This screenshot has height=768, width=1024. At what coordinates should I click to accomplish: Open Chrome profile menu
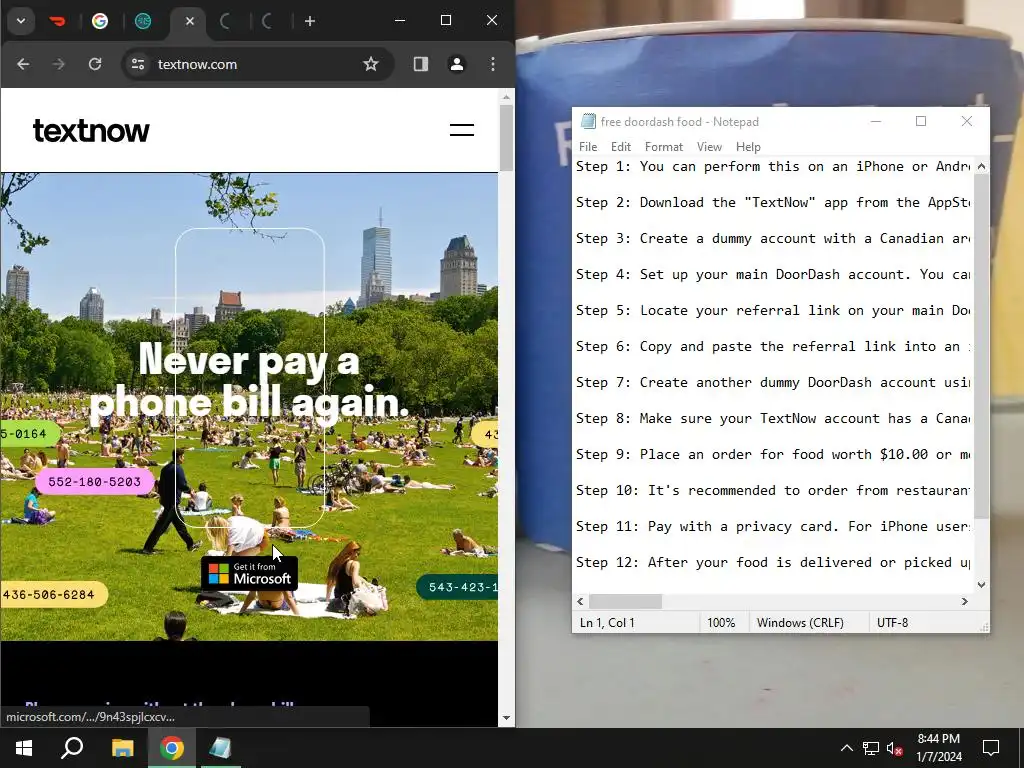tap(456, 64)
